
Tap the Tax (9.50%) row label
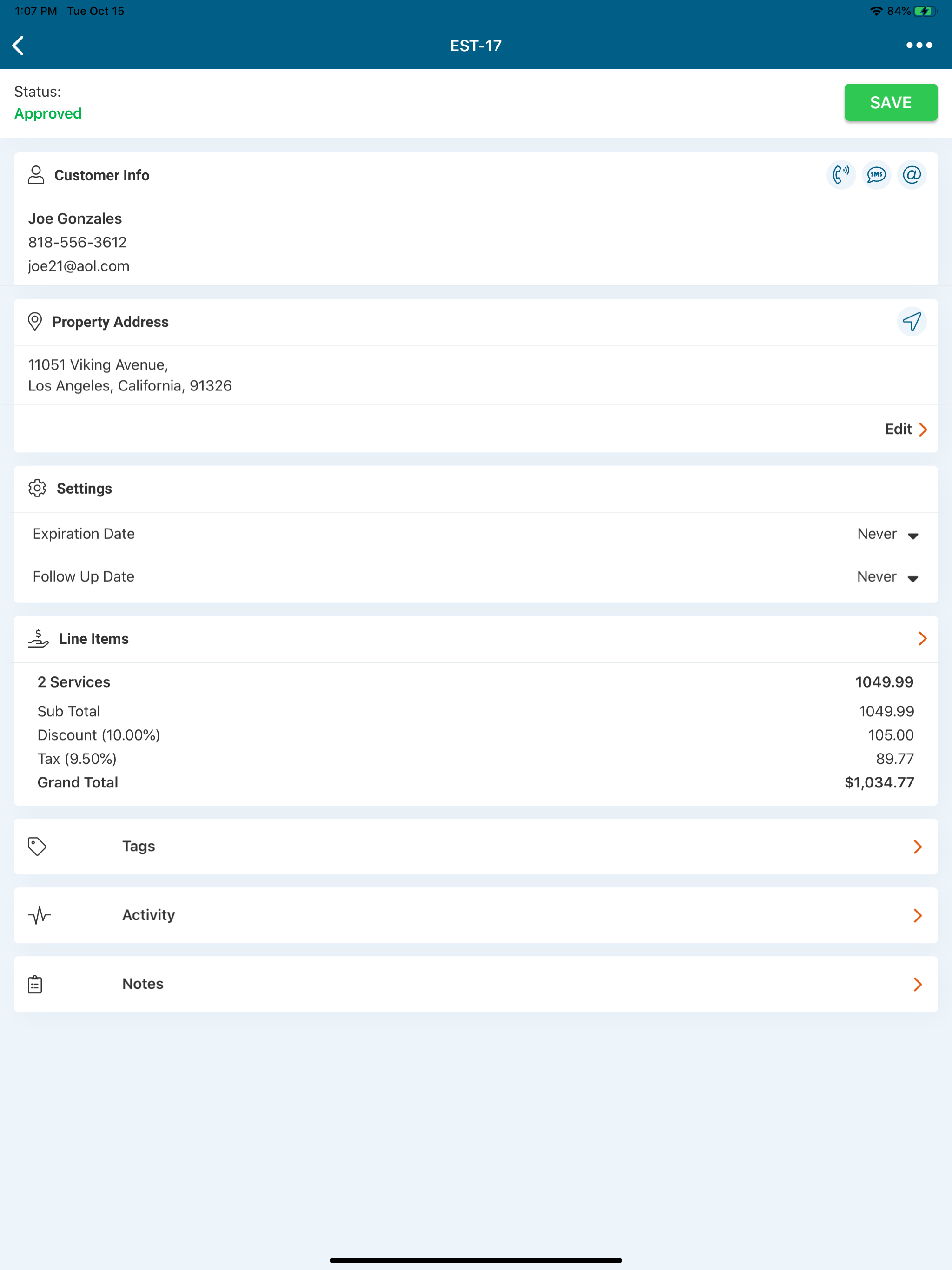77,759
